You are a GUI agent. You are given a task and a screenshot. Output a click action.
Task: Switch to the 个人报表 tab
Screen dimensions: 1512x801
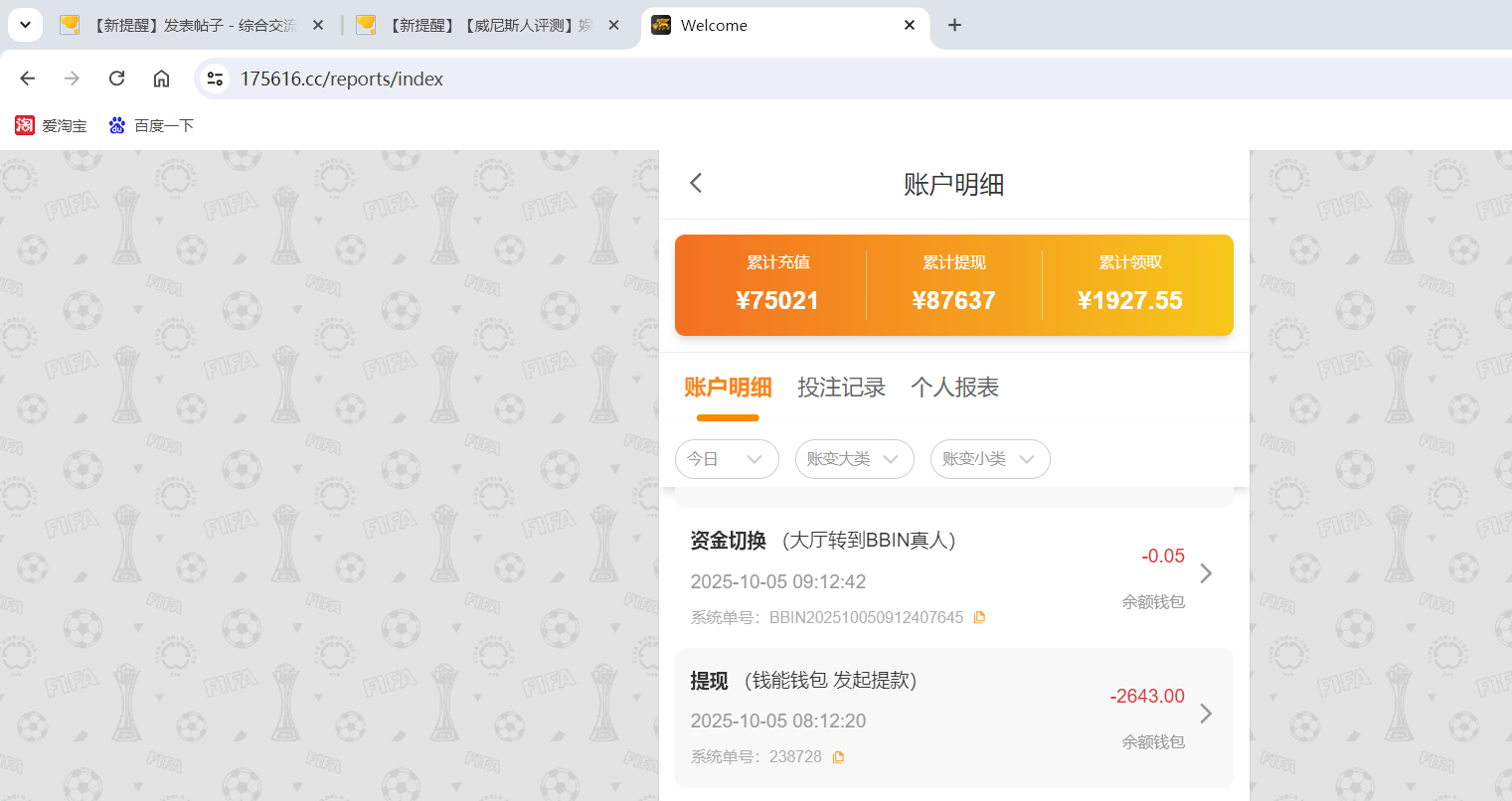[953, 388]
